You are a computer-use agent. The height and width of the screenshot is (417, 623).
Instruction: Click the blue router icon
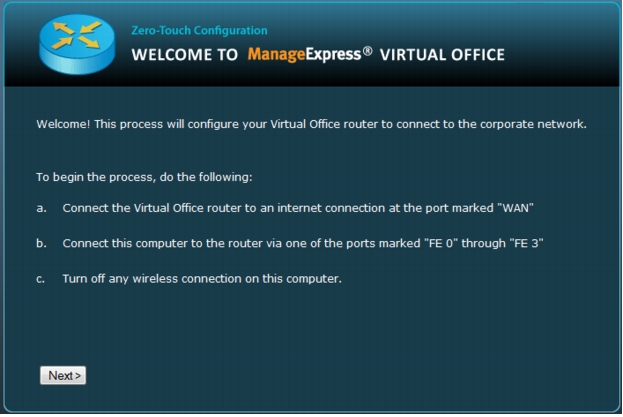[x=77, y=44]
